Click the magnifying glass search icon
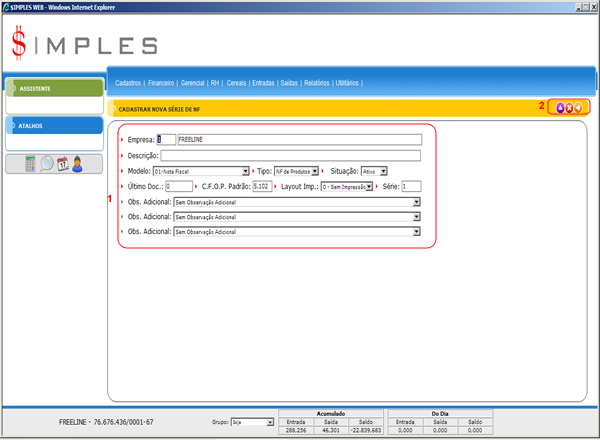This screenshot has height=440, width=600. (x=46, y=164)
